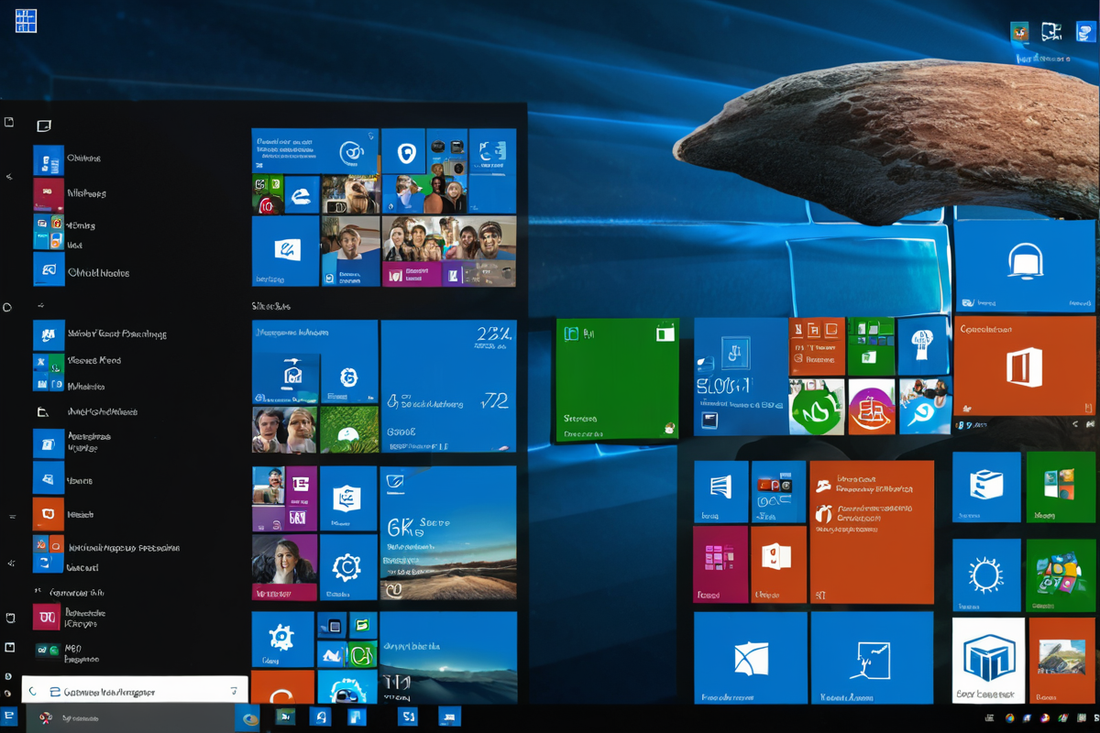Open the blue tile with white tree-bulb icon
Screen dimensions: 1100x733
pos(923,346)
